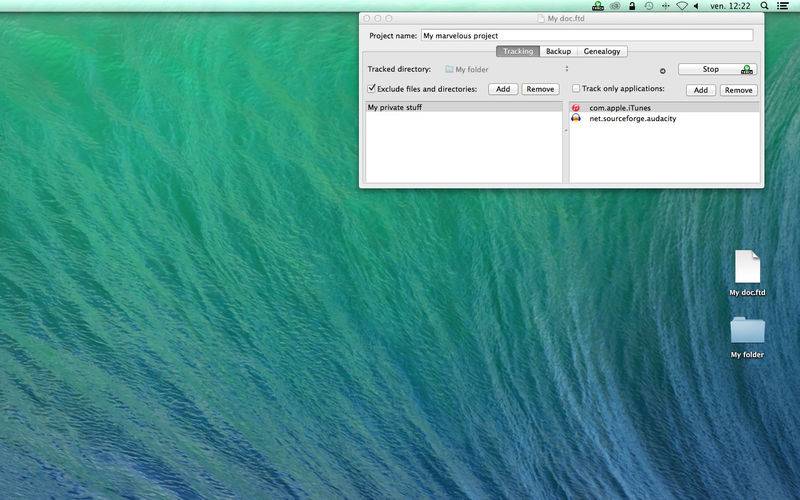Select the 'com.apple.iTunes' row text
Viewport: 800px width, 500px height.
pyautogui.click(x=620, y=108)
